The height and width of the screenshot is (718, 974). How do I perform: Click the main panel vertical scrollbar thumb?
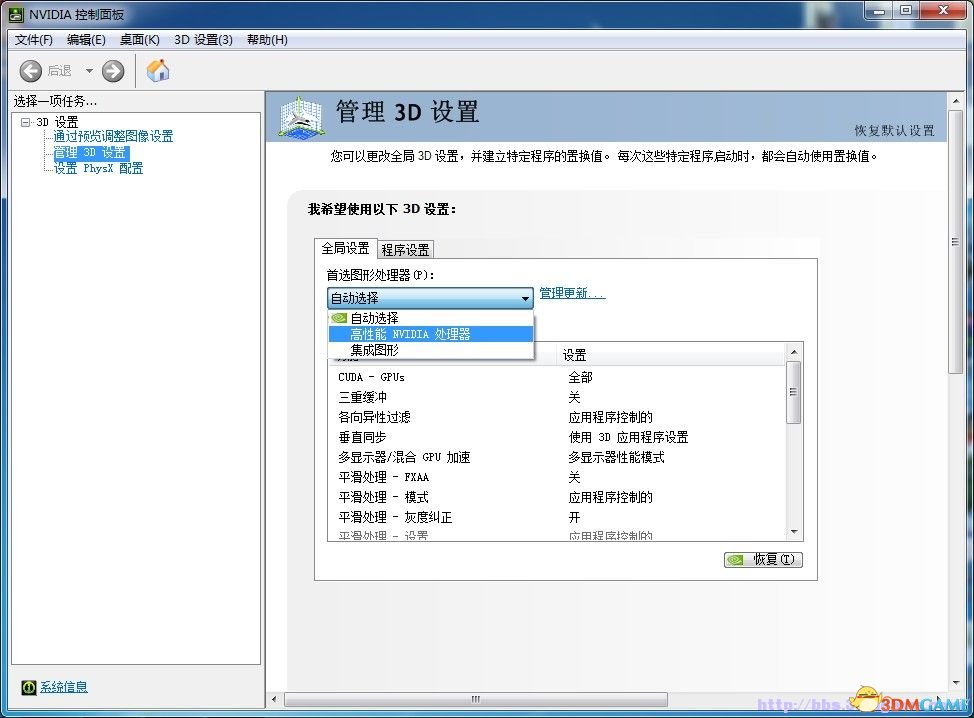click(955, 242)
